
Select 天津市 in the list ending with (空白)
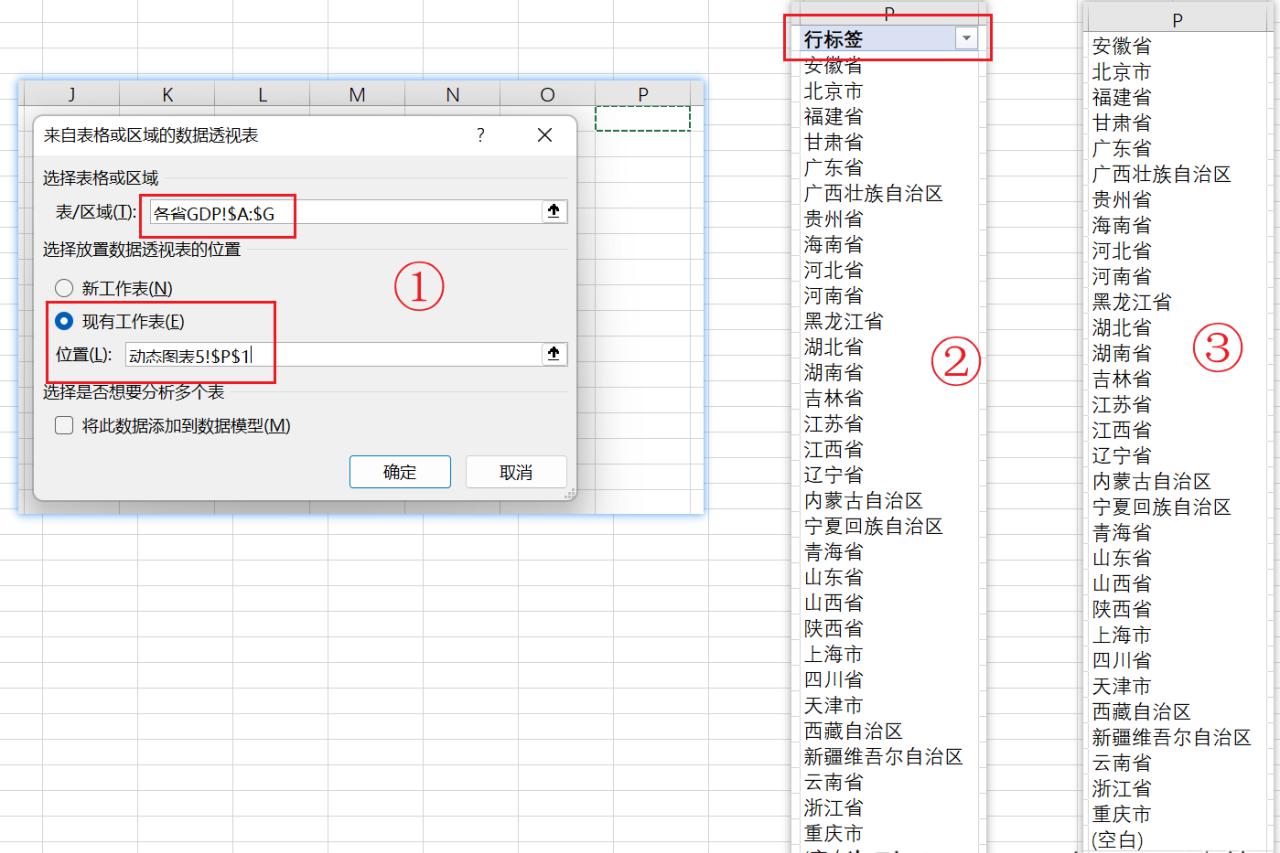click(1121, 686)
